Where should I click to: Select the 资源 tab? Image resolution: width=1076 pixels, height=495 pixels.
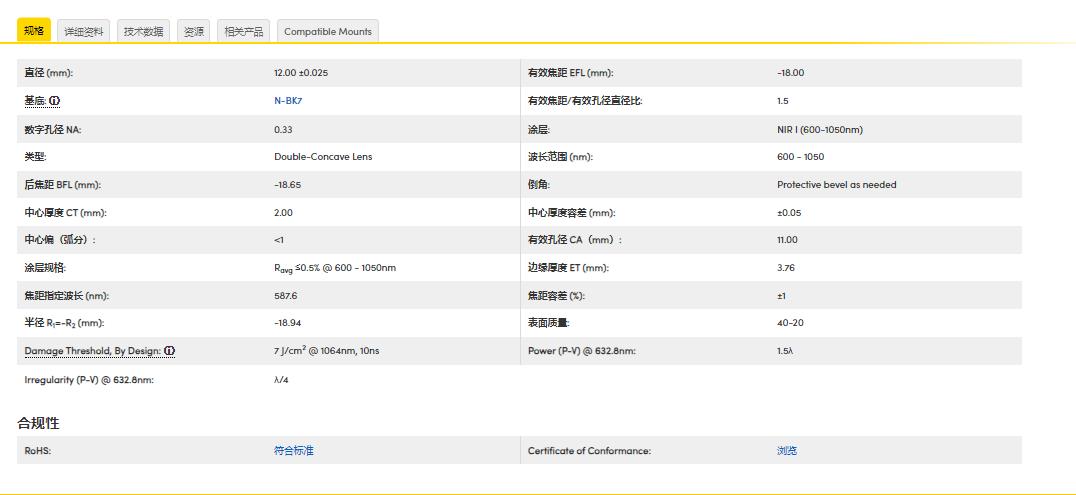pos(193,31)
